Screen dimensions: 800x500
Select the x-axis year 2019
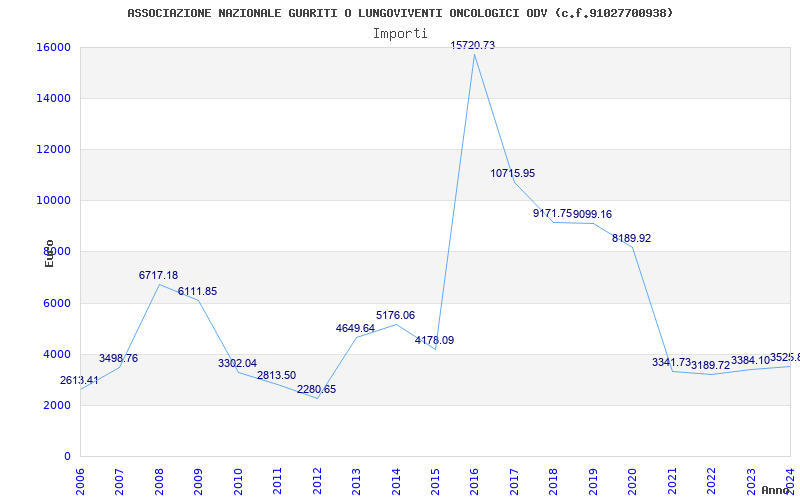[x=593, y=481]
